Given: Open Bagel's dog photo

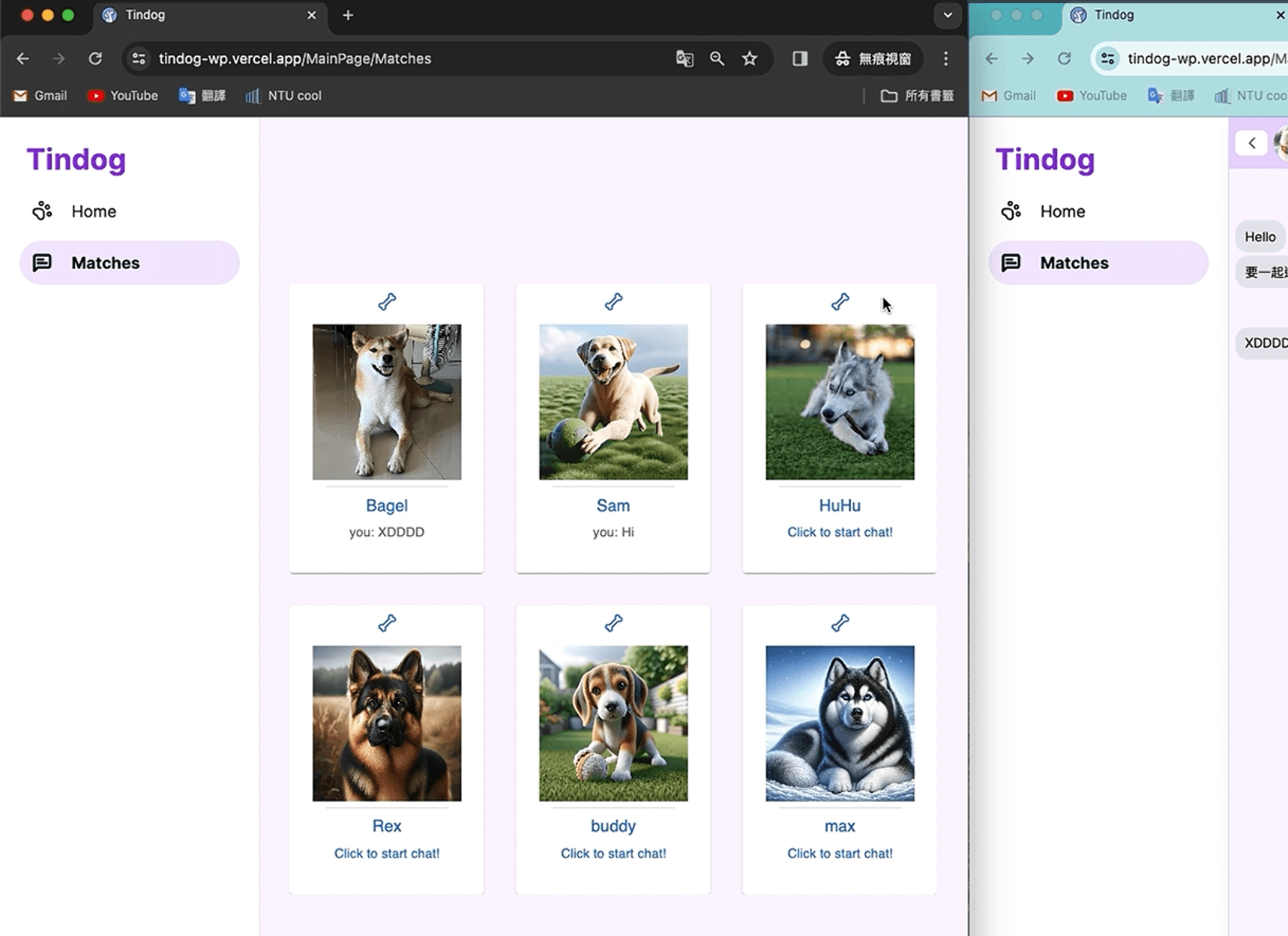Looking at the screenshot, I should [x=387, y=402].
